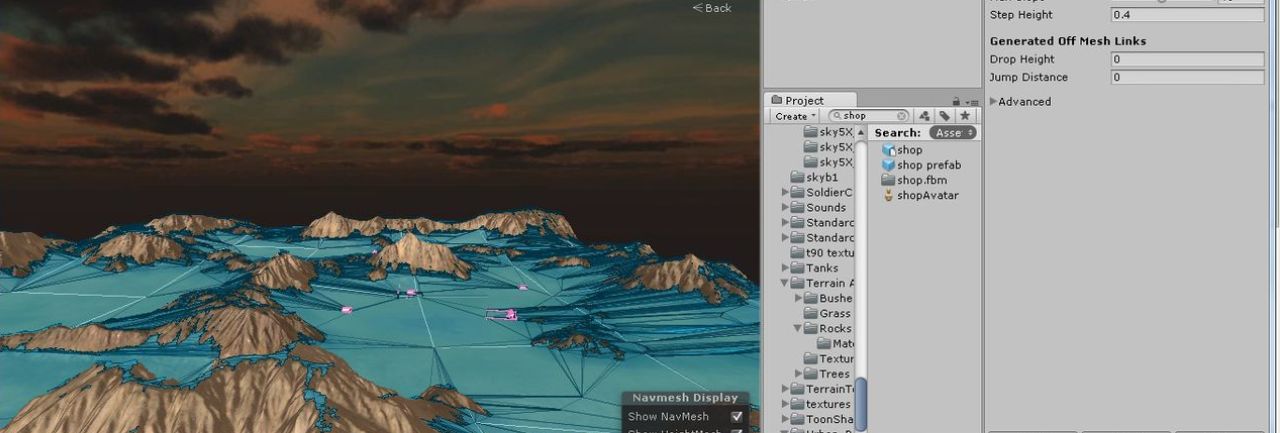Open the search-by-type filter icon
Viewport: 1280px width, 433px height.
point(925,116)
